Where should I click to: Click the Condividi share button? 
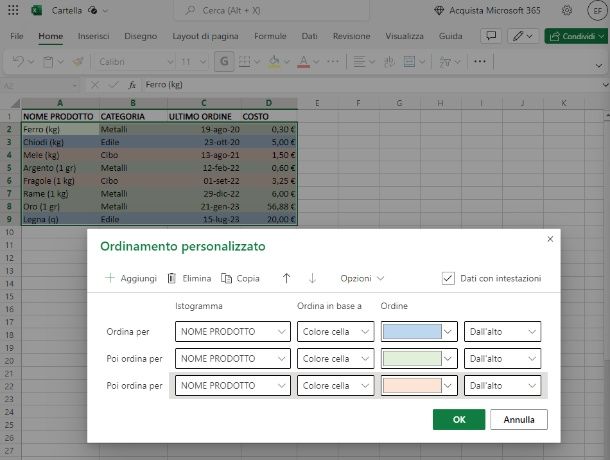coord(577,36)
